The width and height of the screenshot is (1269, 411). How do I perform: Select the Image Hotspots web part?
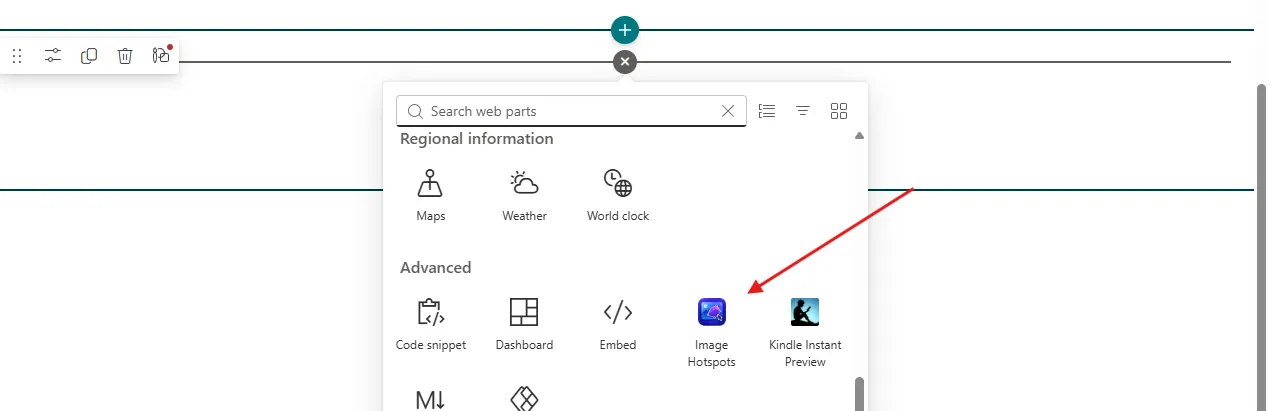[x=711, y=333]
